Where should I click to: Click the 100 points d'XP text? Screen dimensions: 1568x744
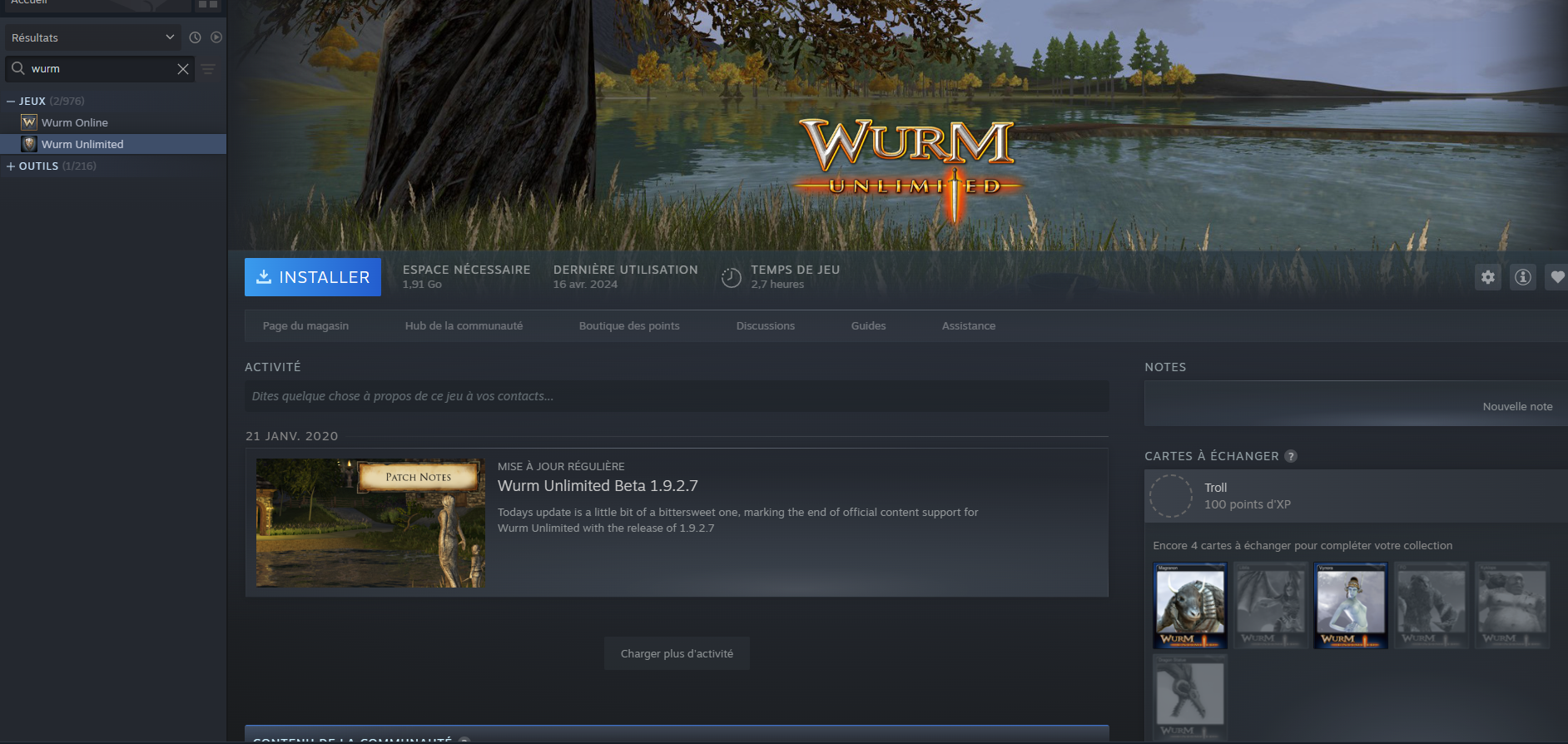[x=1248, y=504]
